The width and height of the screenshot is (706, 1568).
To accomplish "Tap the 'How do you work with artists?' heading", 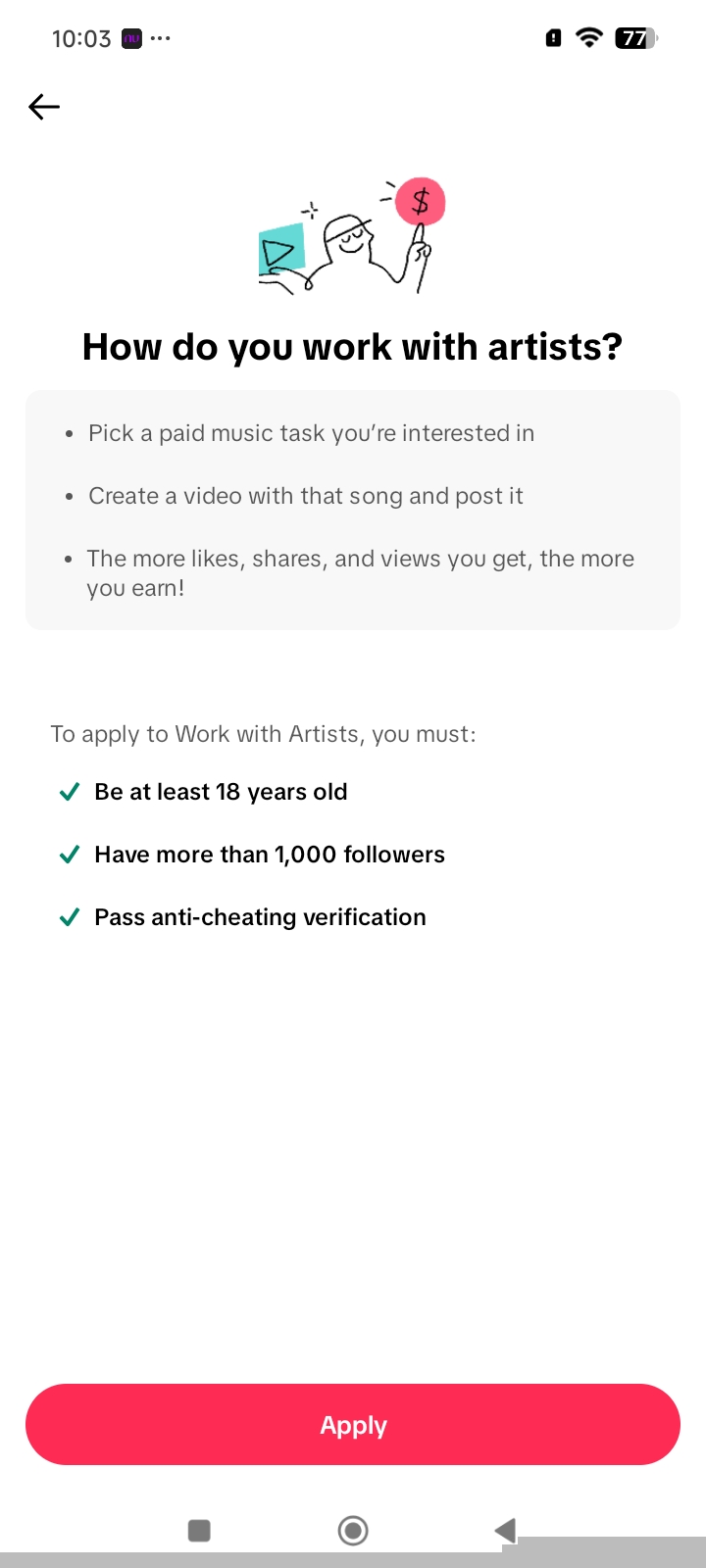I will tap(353, 347).
